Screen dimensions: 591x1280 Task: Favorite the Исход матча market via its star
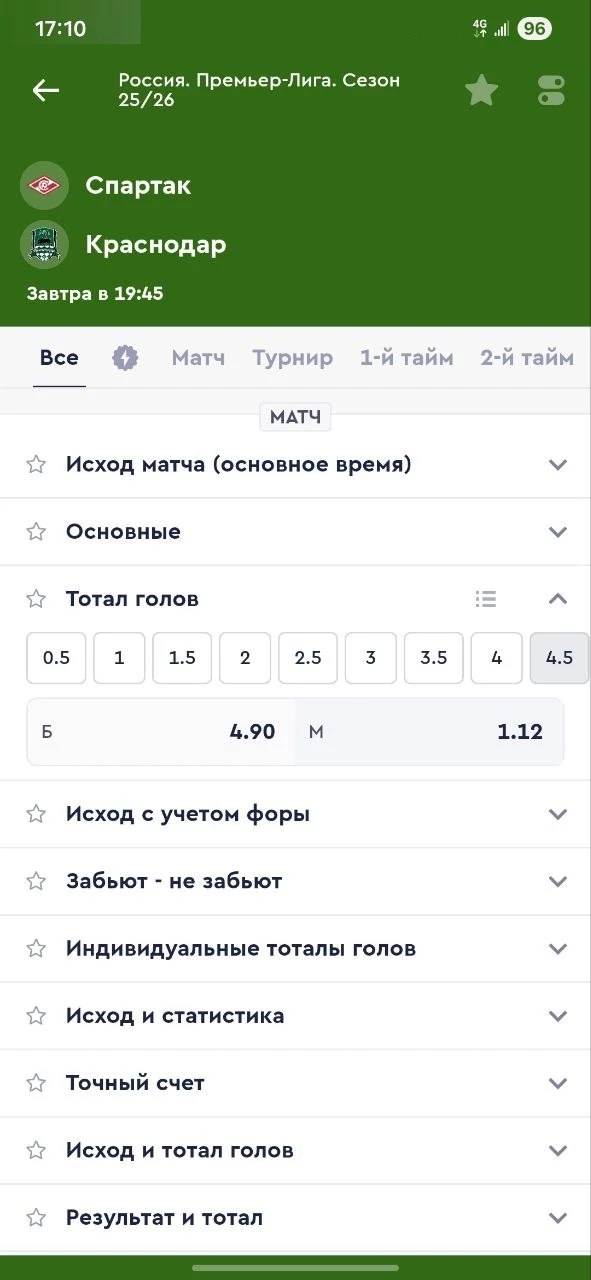point(36,463)
